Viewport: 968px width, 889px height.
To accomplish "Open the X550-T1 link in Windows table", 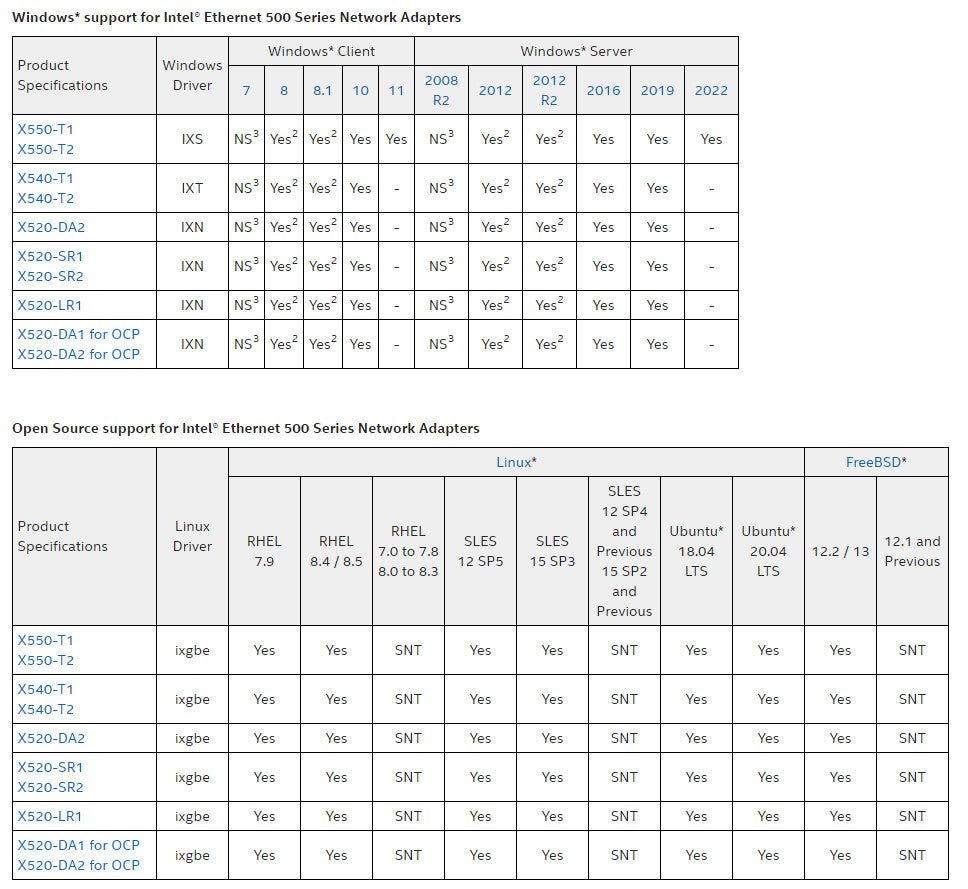I will pyautogui.click(x=45, y=129).
